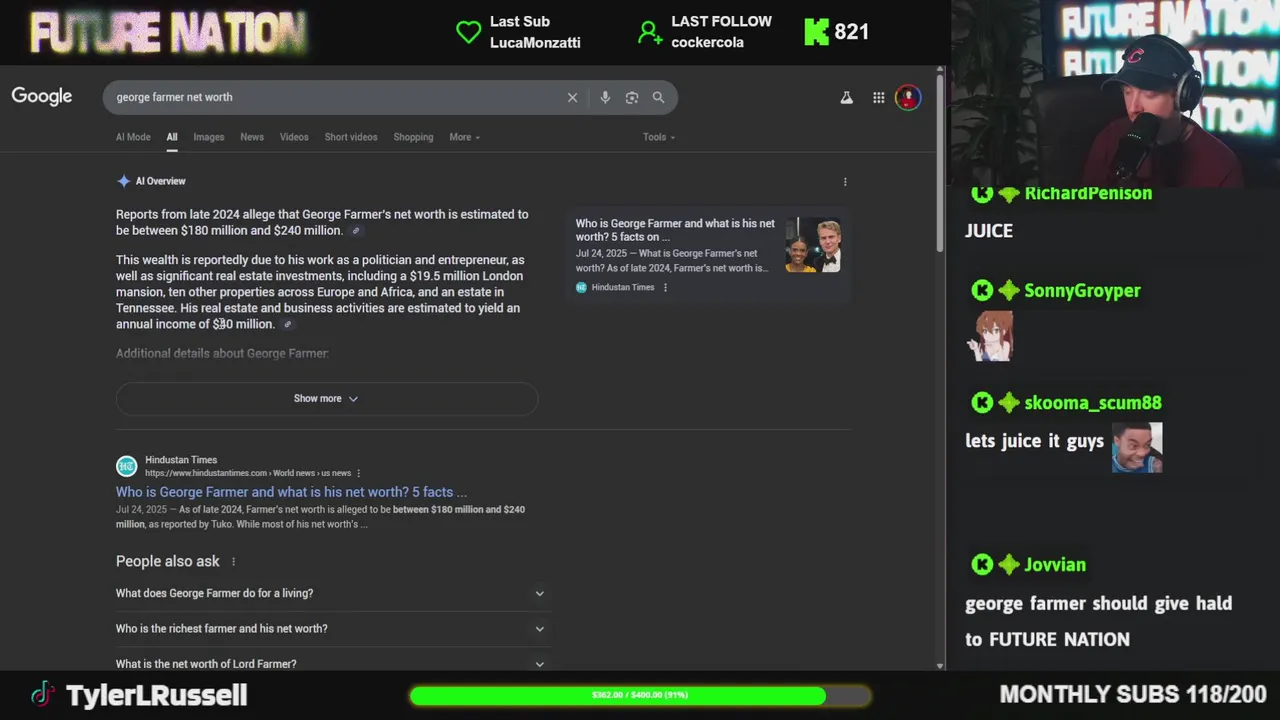Switch to Short videos tab
This screenshot has width=1280, height=720.
[x=351, y=137]
